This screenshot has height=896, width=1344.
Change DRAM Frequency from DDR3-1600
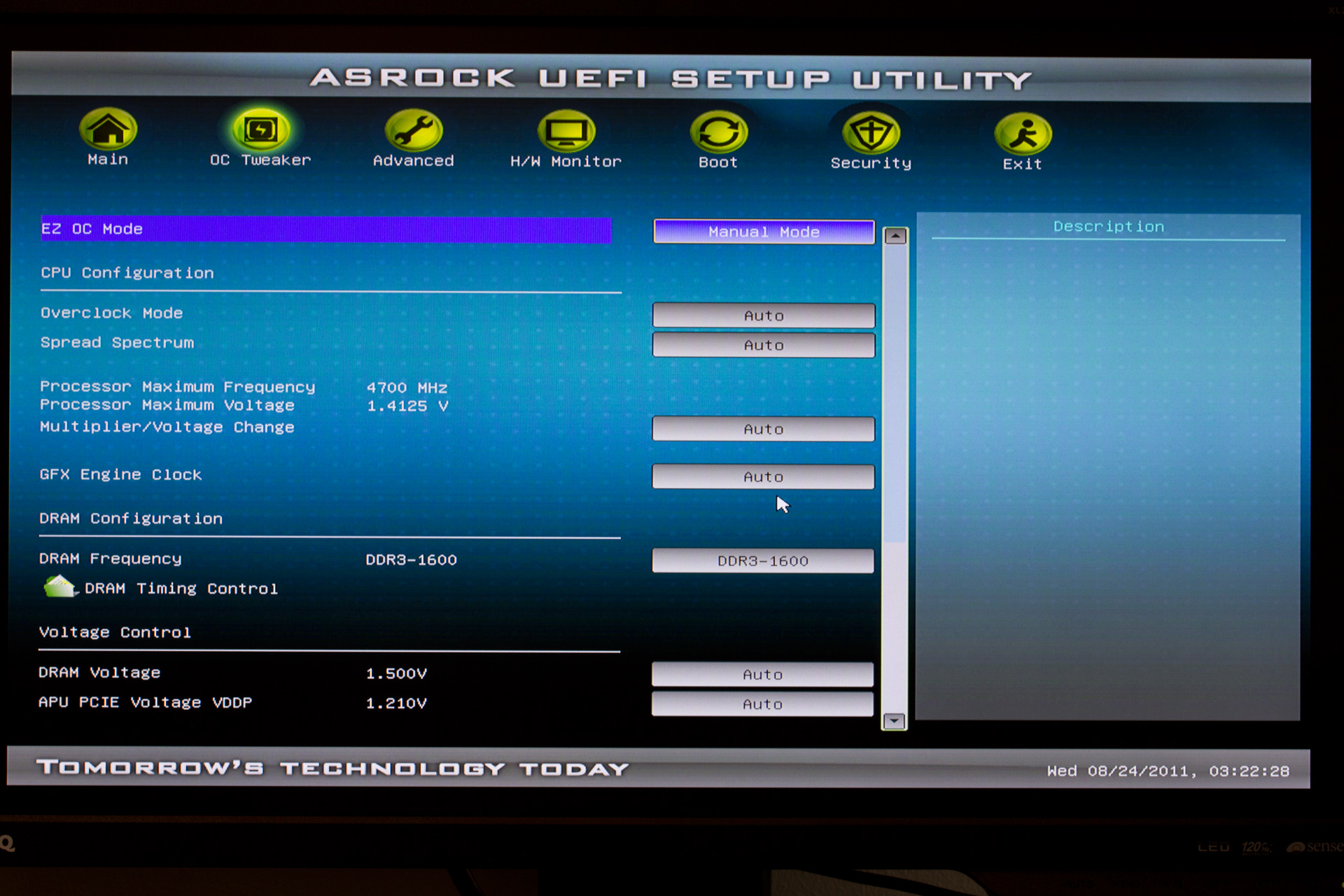click(762, 560)
